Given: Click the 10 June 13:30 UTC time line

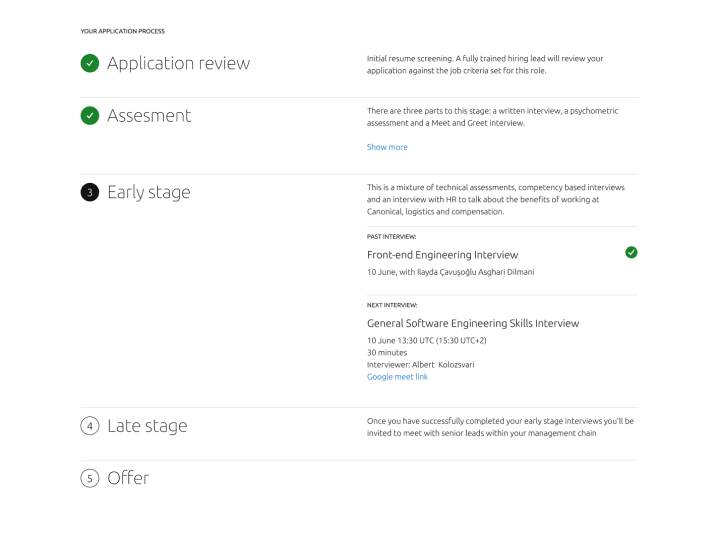Looking at the screenshot, I should pos(427,340).
